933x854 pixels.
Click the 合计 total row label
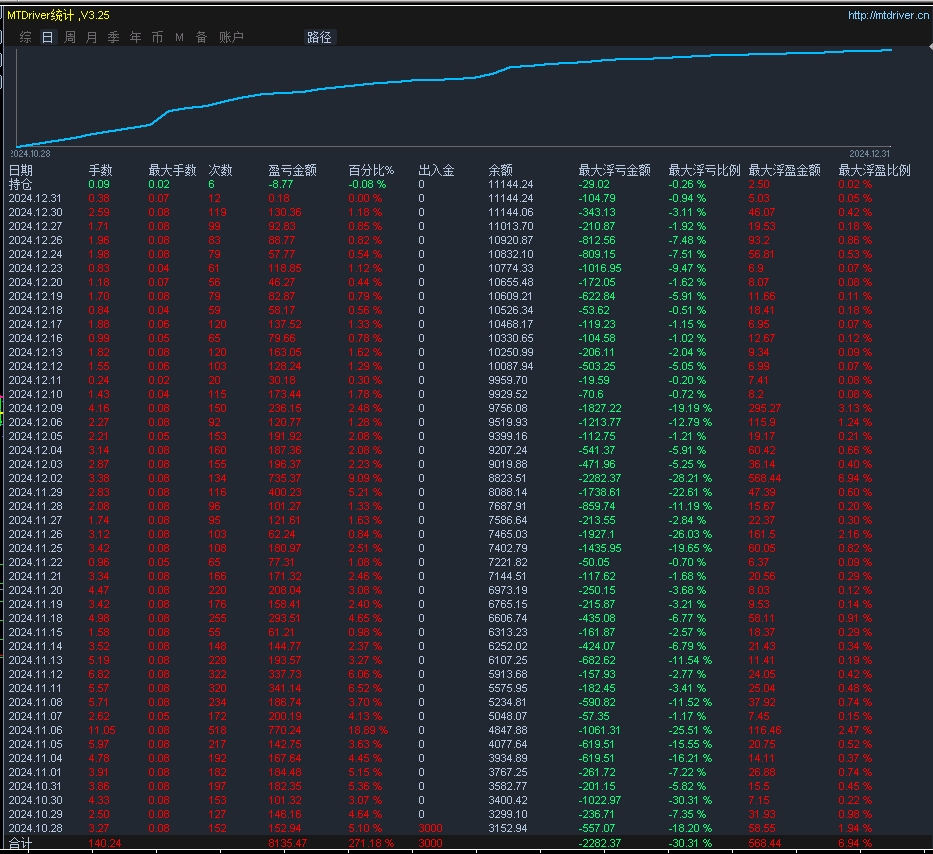[x=21, y=843]
